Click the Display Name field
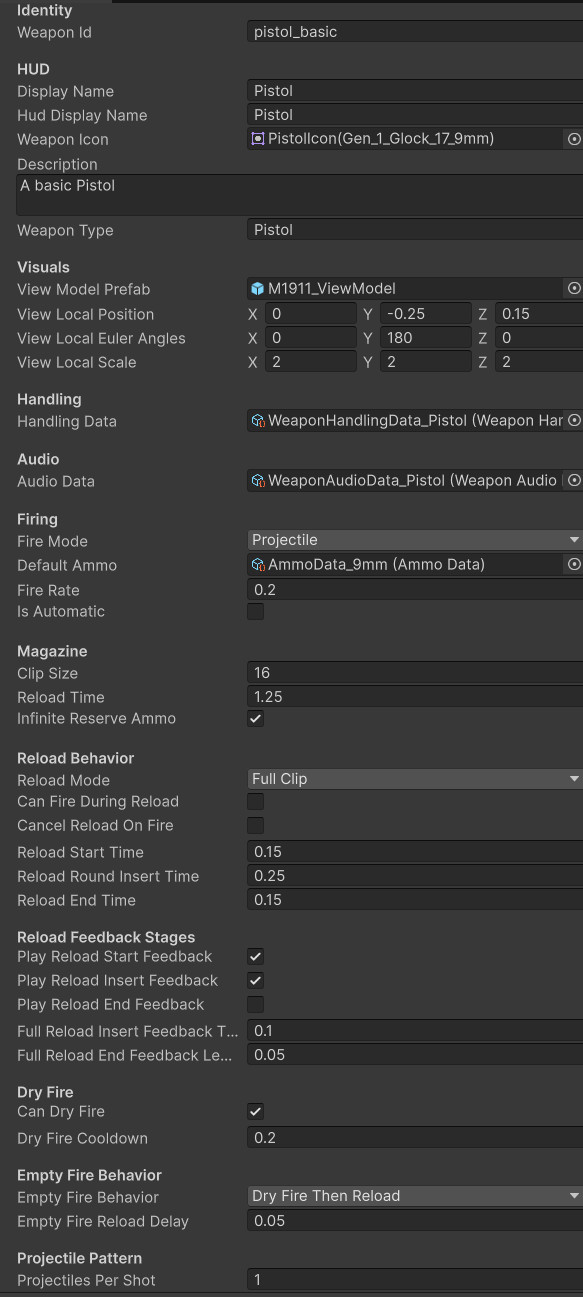Viewport: 583px width, 1297px height. click(x=415, y=91)
